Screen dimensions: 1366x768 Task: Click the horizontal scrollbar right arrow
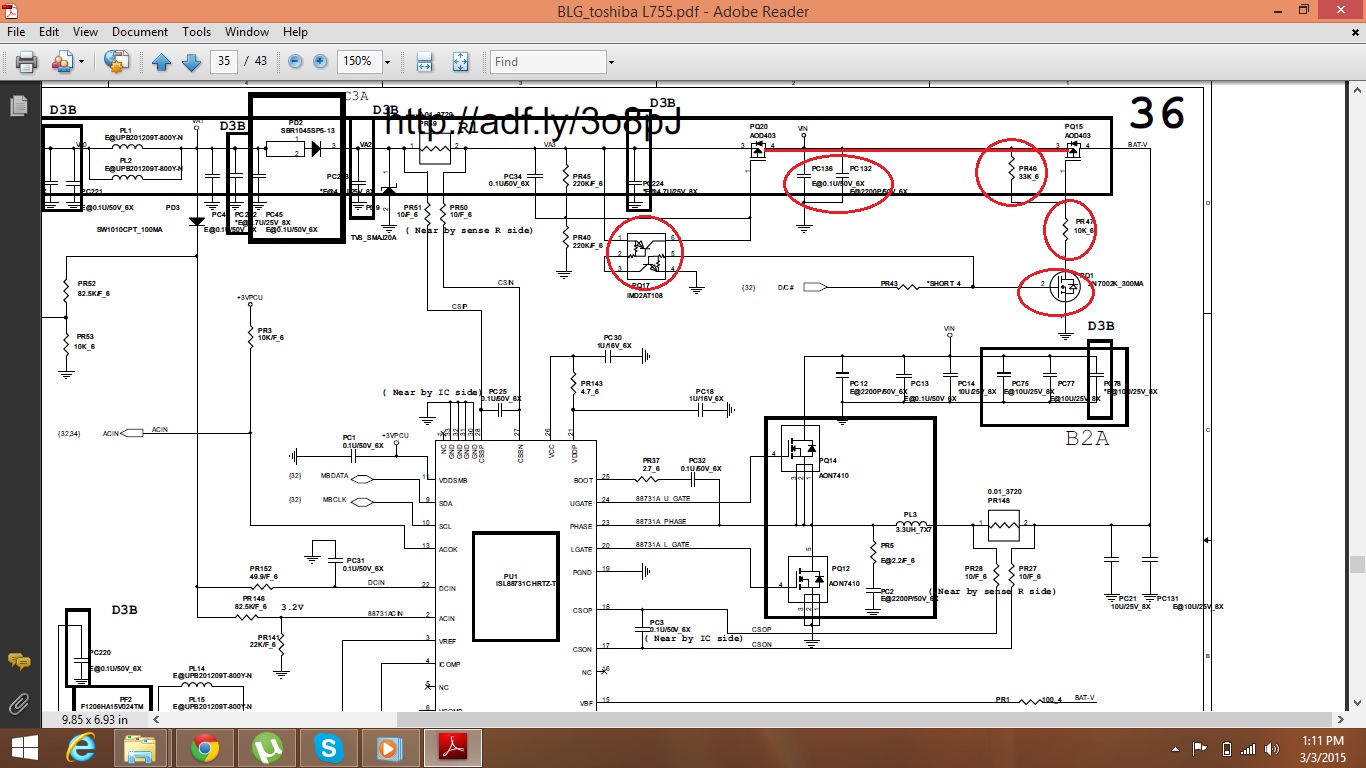1339,719
